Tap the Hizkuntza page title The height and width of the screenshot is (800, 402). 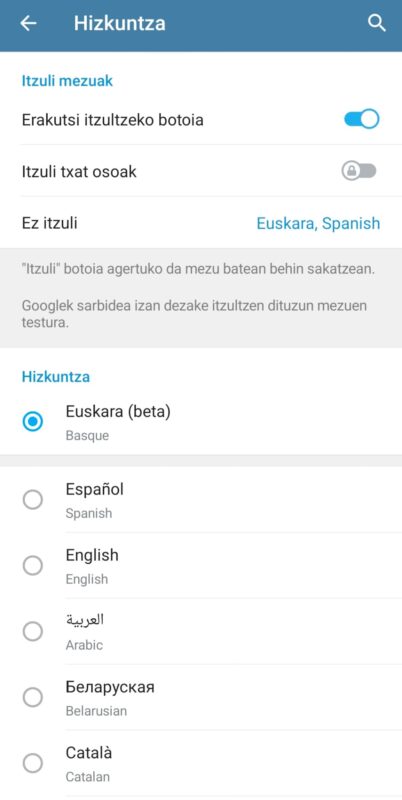tap(119, 23)
